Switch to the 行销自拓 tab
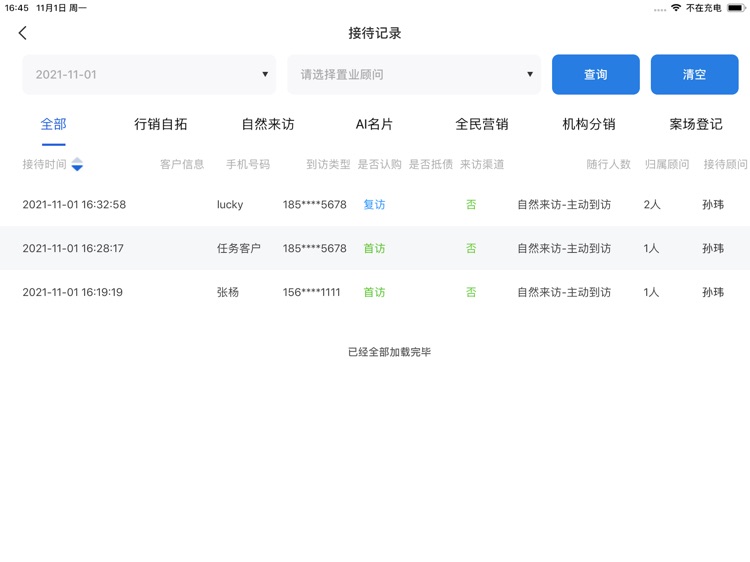This screenshot has width=750, height=562. coord(161,124)
